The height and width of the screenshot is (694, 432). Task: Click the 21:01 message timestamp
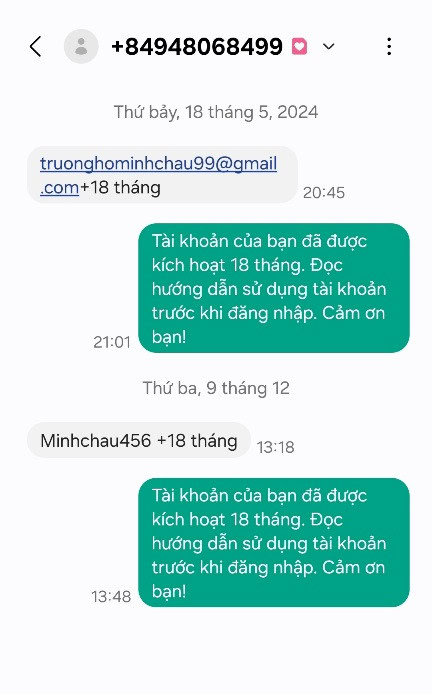coord(112,342)
